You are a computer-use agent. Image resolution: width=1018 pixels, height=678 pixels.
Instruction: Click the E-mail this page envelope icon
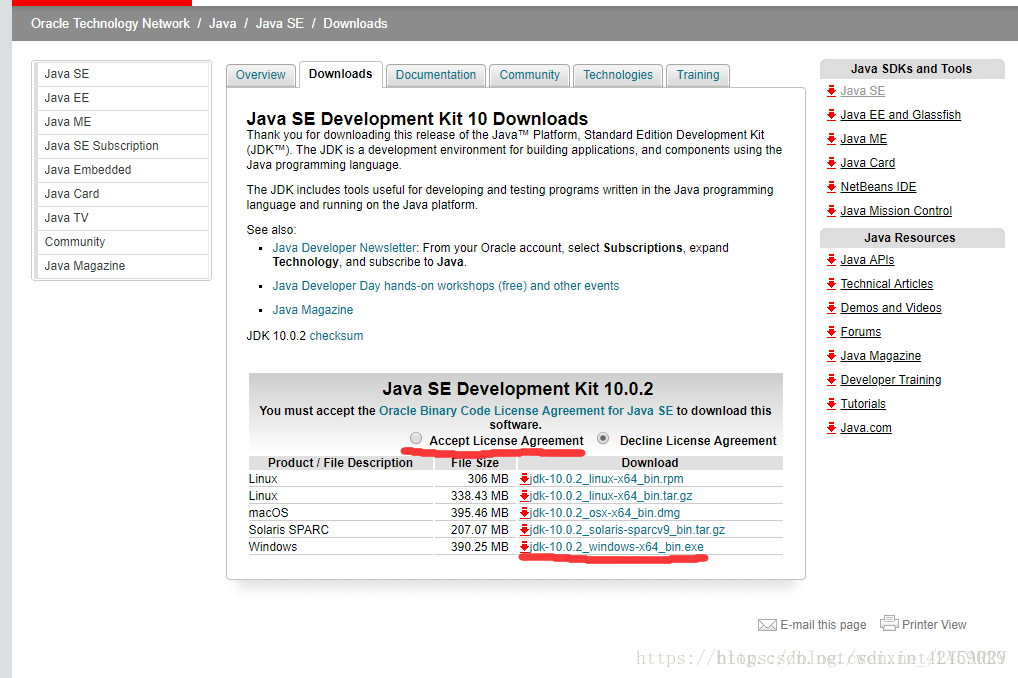click(x=768, y=624)
